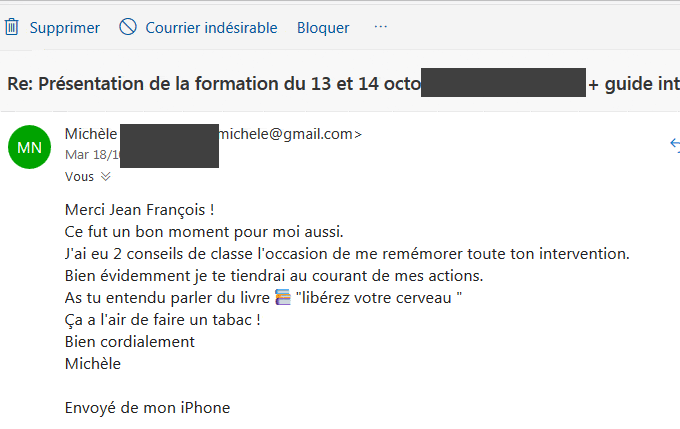Click the reply arrow icon
This screenshot has height=429, width=680.
tap(675, 144)
